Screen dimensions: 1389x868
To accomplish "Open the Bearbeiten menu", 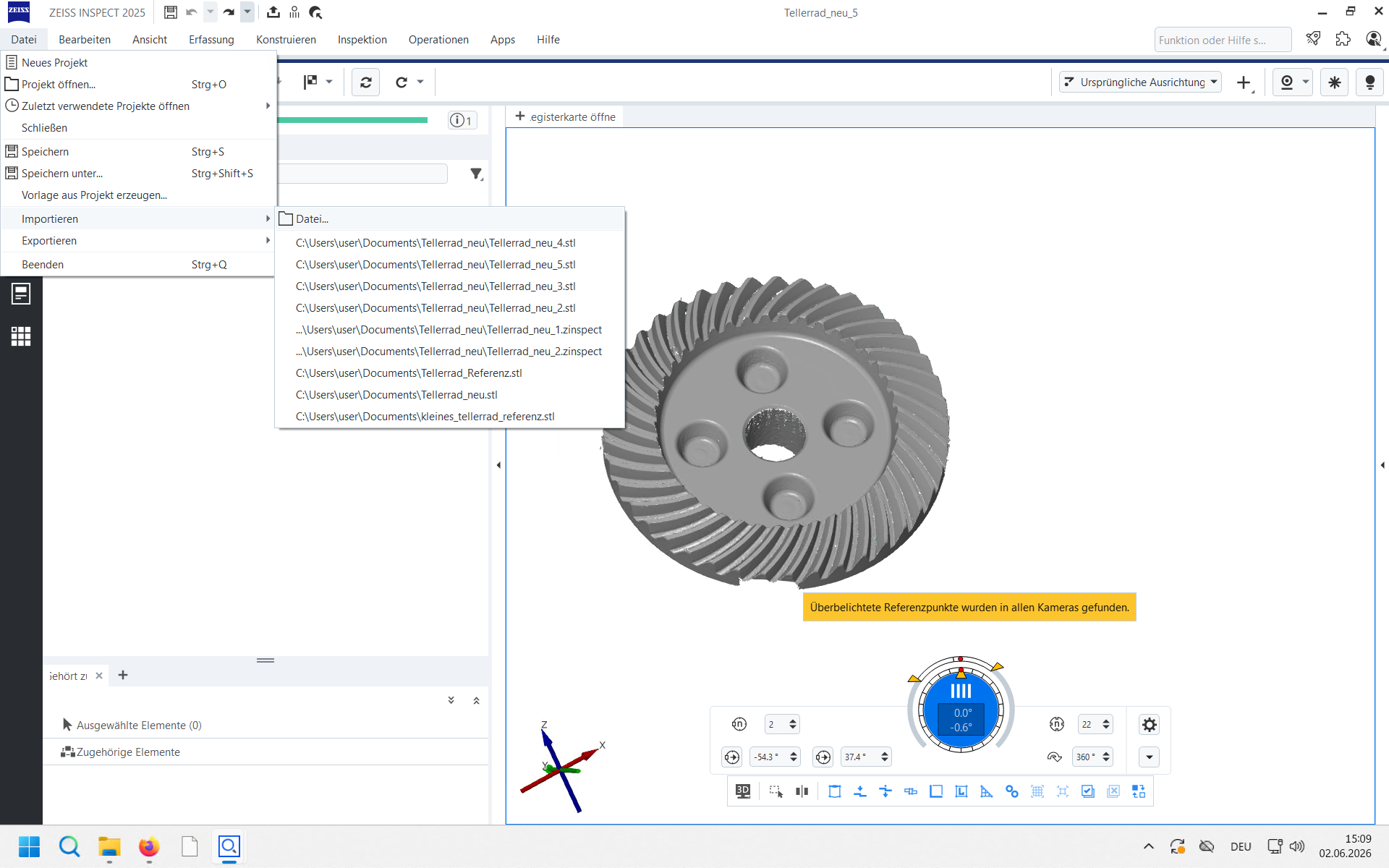I will [85, 40].
